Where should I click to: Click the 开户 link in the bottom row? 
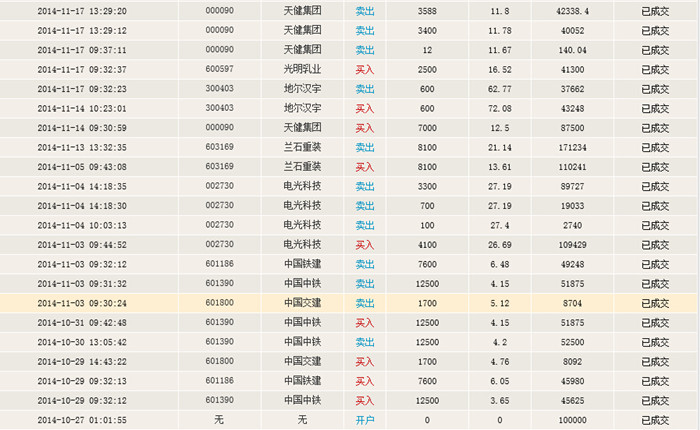[364, 419]
